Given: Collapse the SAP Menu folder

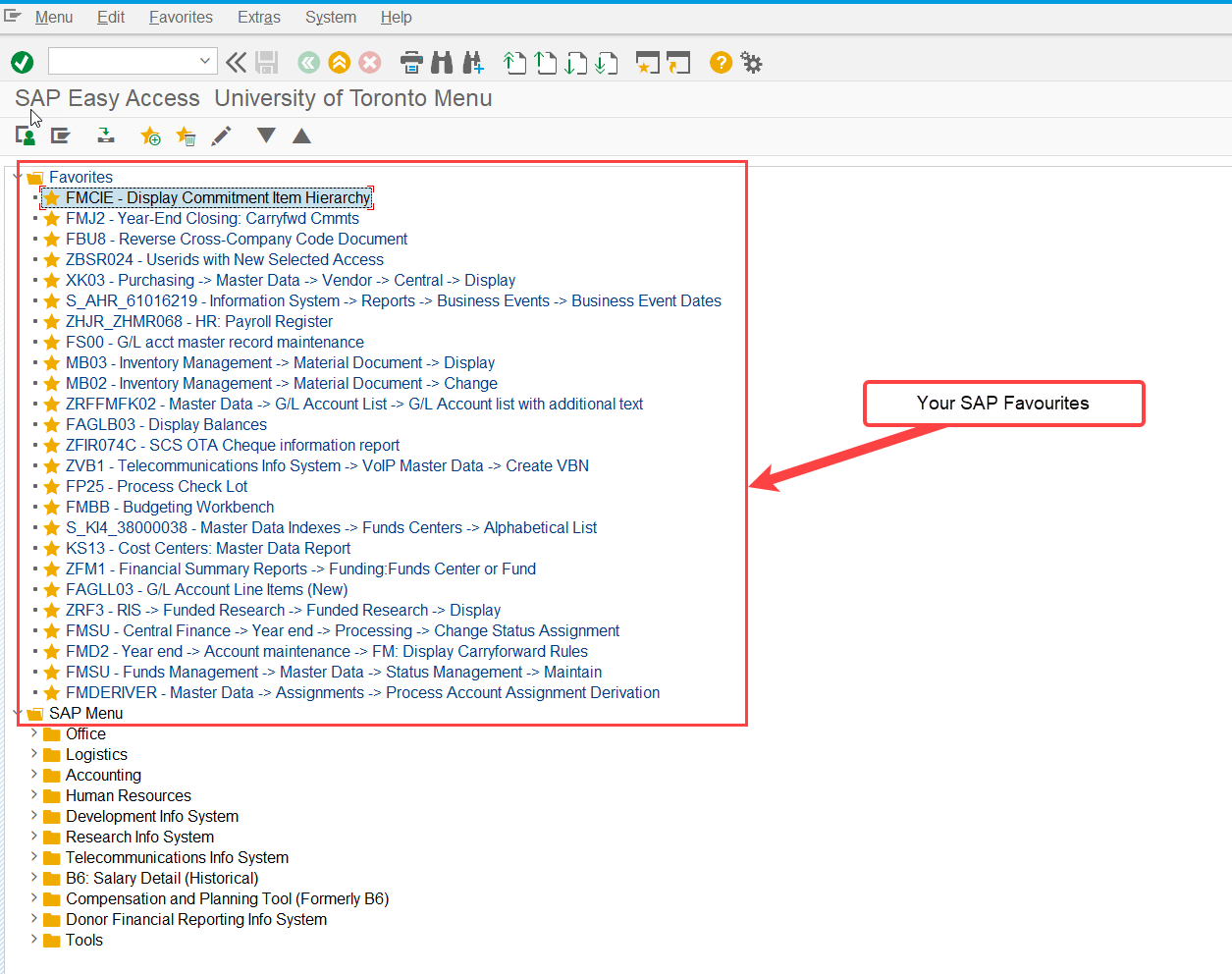Looking at the screenshot, I should point(17,713).
